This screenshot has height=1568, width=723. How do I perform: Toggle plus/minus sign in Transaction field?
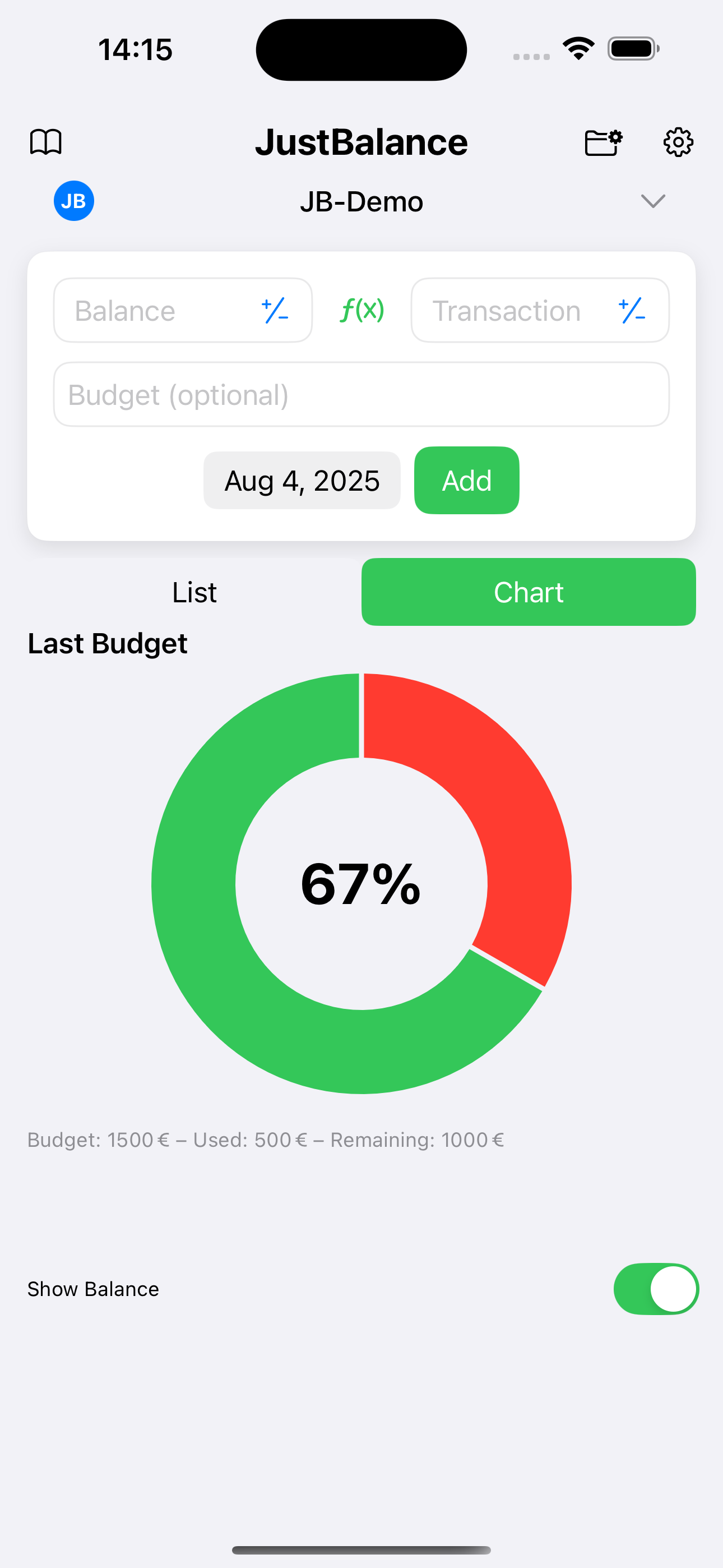(632, 311)
